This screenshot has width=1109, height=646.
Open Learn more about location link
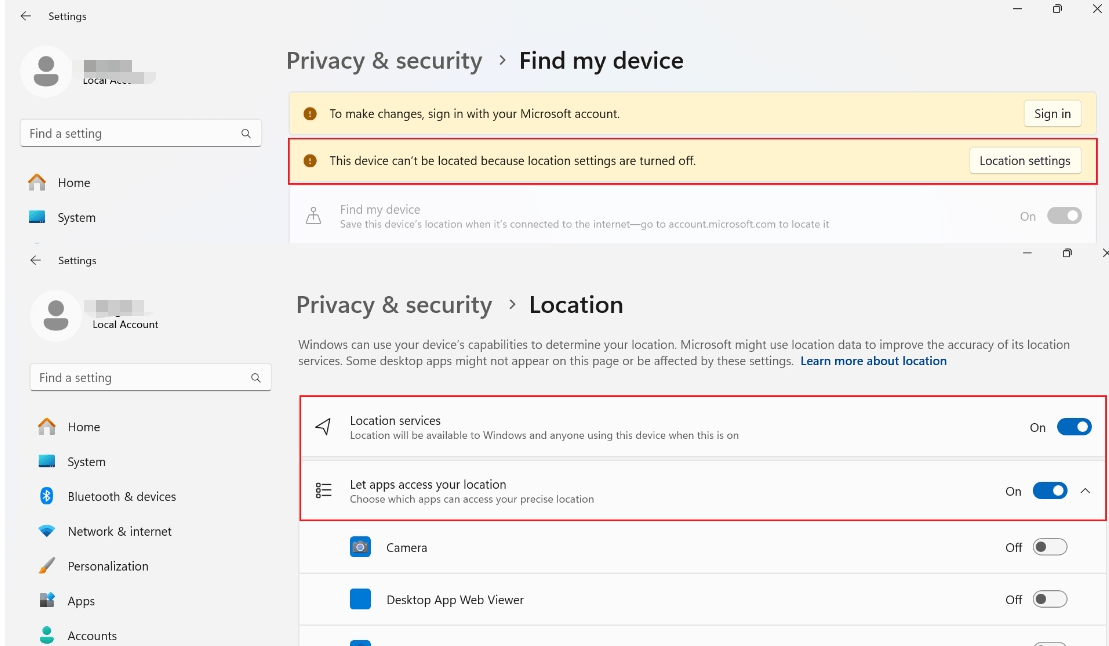point(873,361)
